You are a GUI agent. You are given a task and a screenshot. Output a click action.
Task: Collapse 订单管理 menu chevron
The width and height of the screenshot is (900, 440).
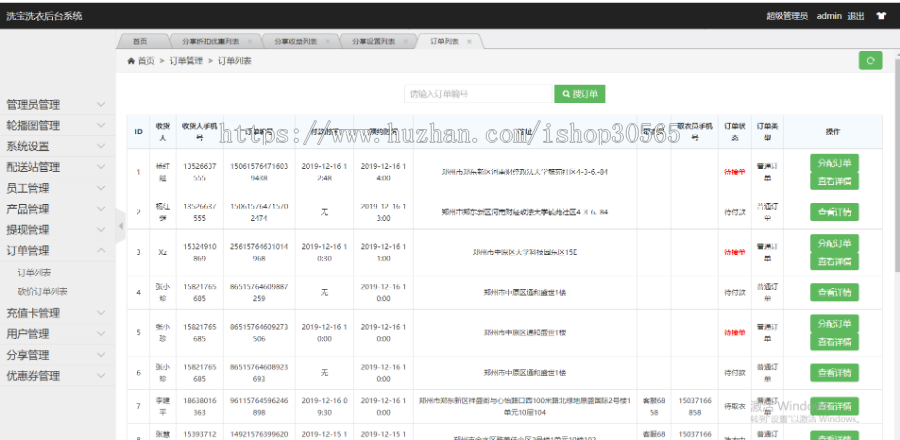pyautogui.click(x=101, y=250)
